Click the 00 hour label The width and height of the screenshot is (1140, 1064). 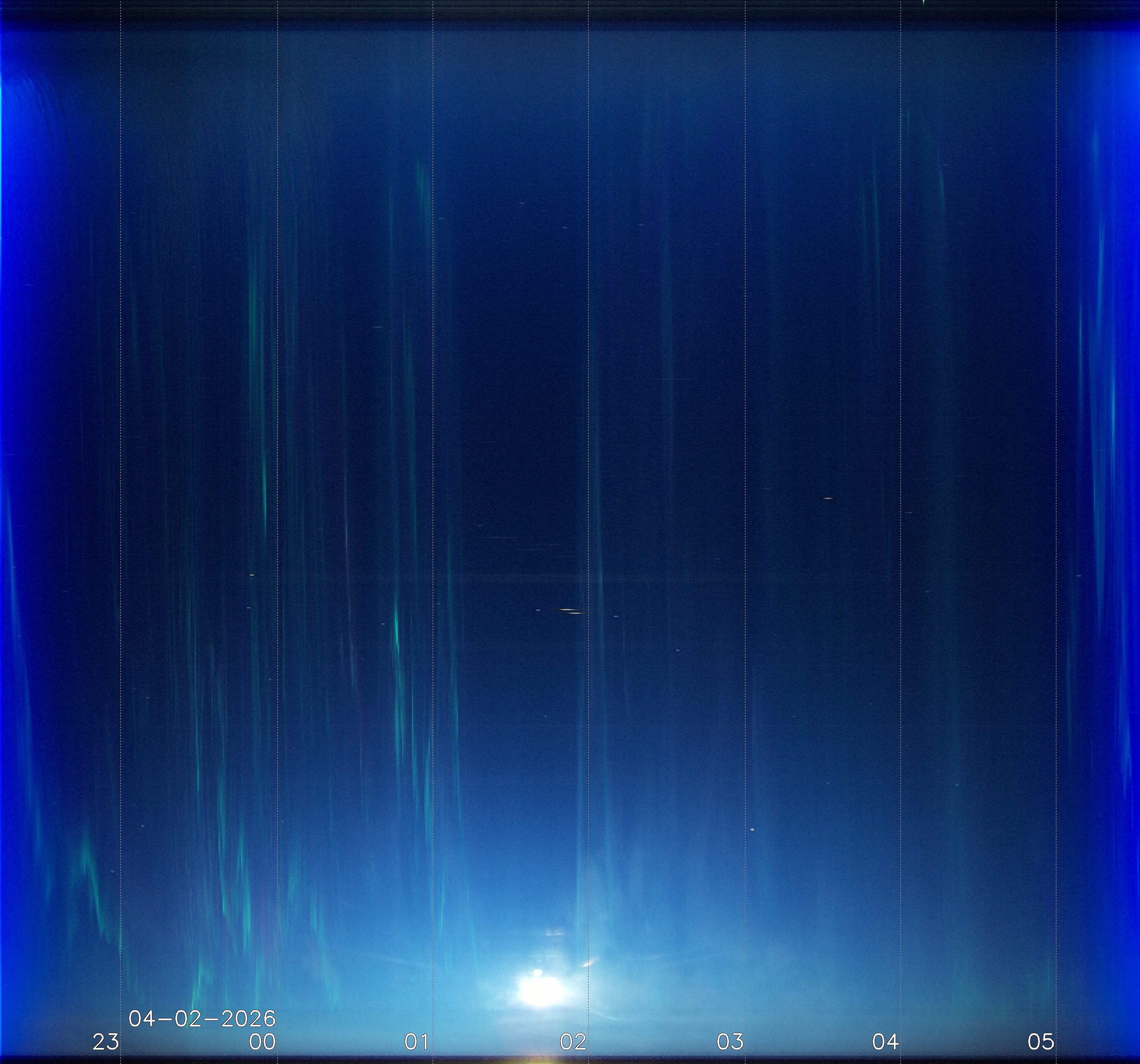pyautogui.click(x=262, y=1042)
